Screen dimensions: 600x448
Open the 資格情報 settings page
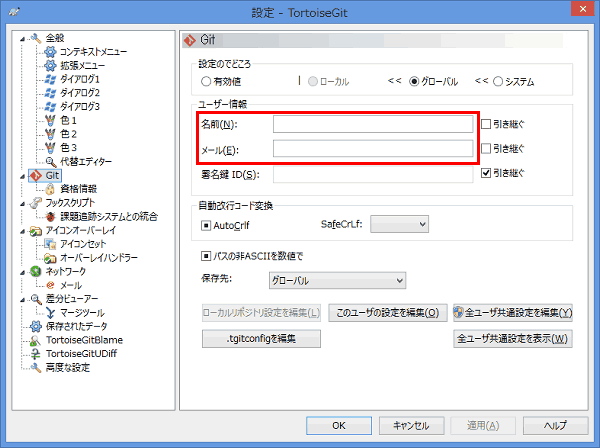[78, 189]
